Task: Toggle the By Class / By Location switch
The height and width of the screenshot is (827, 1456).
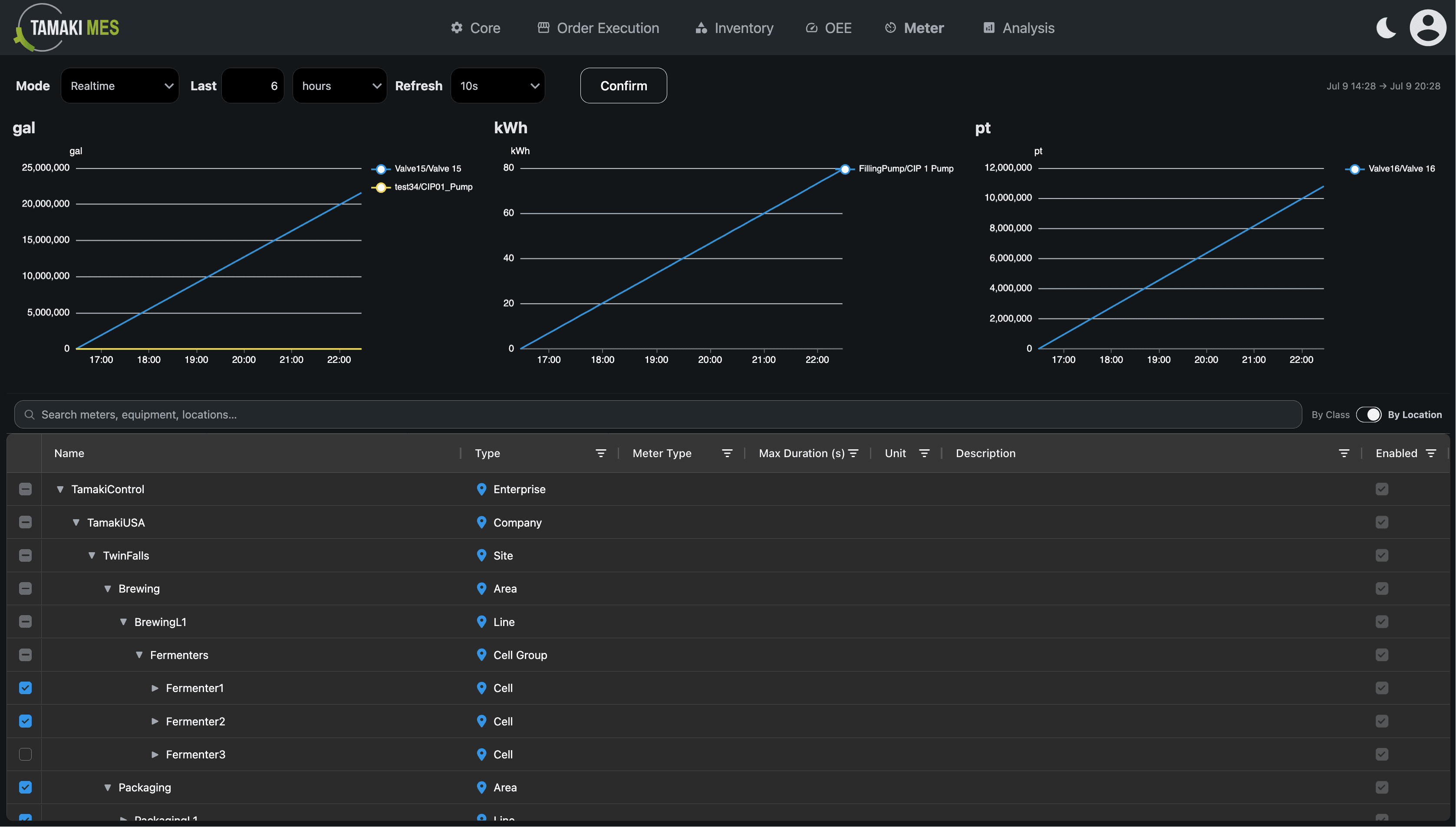Action: [1369, 415]
